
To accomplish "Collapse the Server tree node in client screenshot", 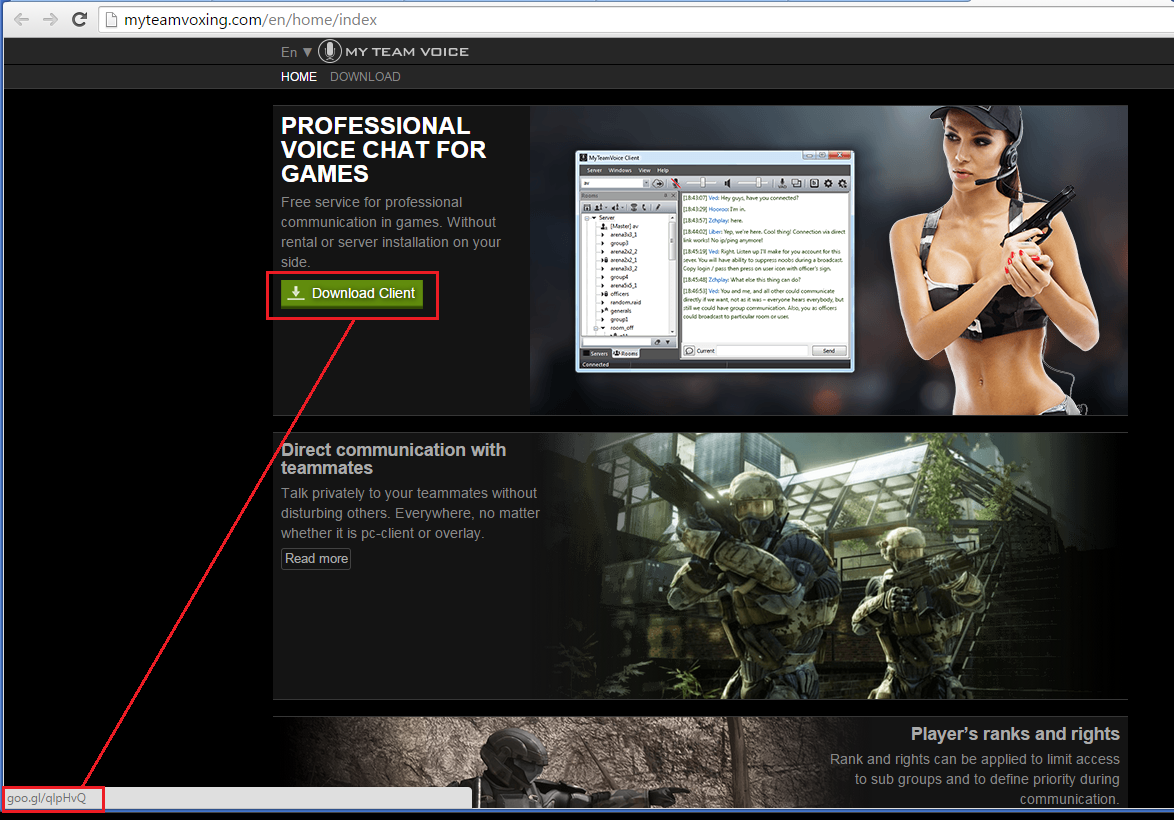I will [587, 218].
